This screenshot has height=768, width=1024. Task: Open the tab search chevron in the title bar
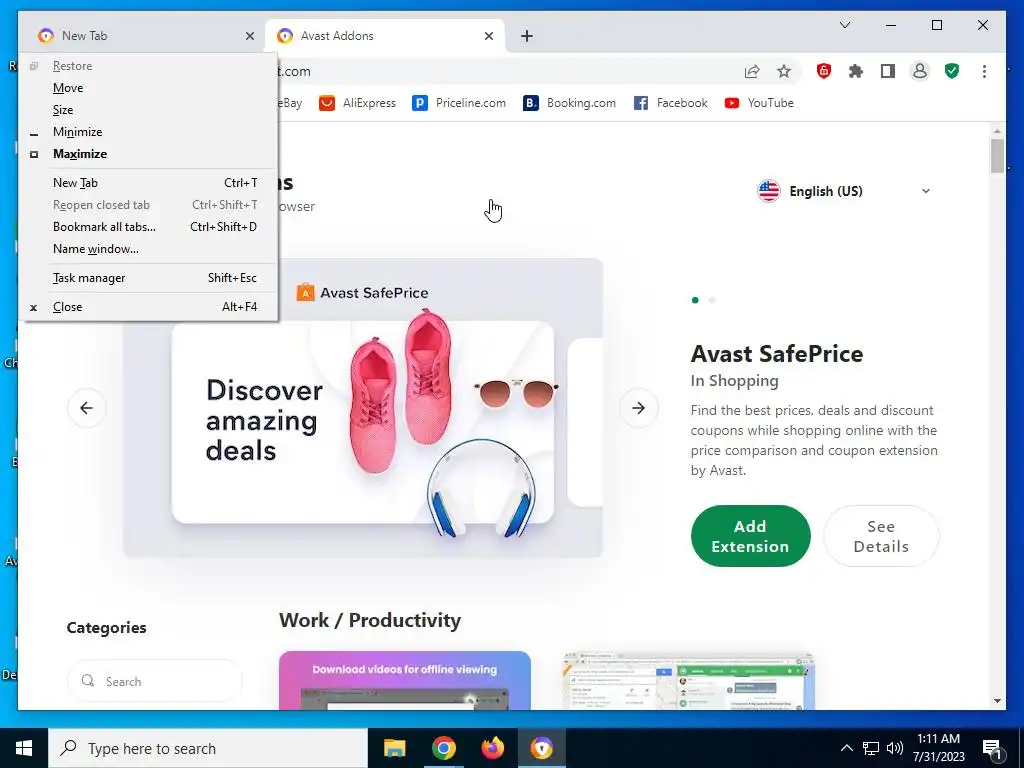[844, 25]
